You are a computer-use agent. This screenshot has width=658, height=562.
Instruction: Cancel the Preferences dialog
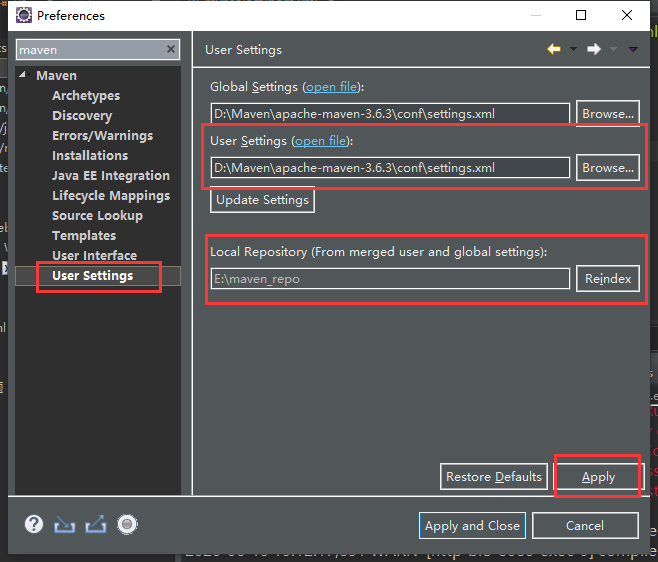tap(585, 525)
